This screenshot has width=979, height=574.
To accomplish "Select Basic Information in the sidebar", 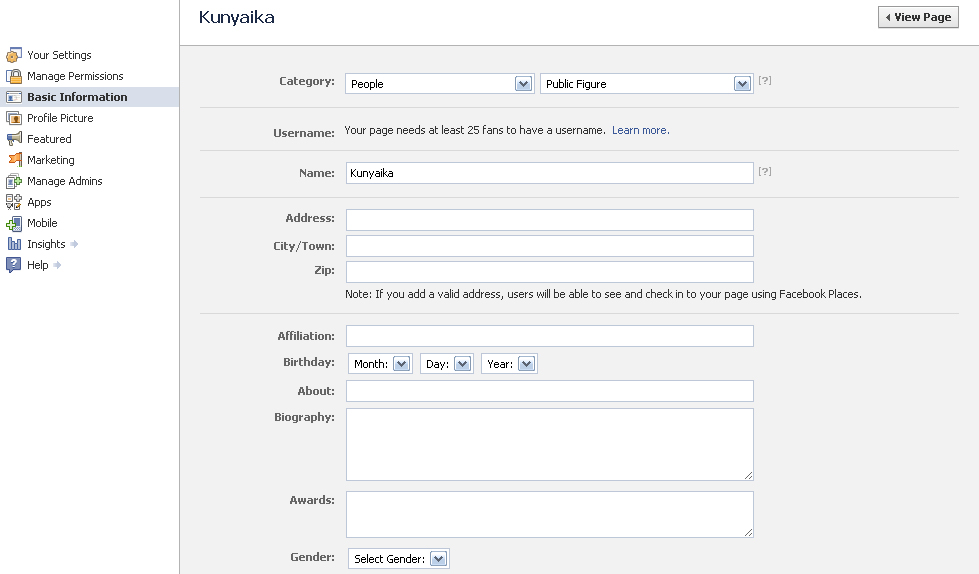I will point(77,97).
